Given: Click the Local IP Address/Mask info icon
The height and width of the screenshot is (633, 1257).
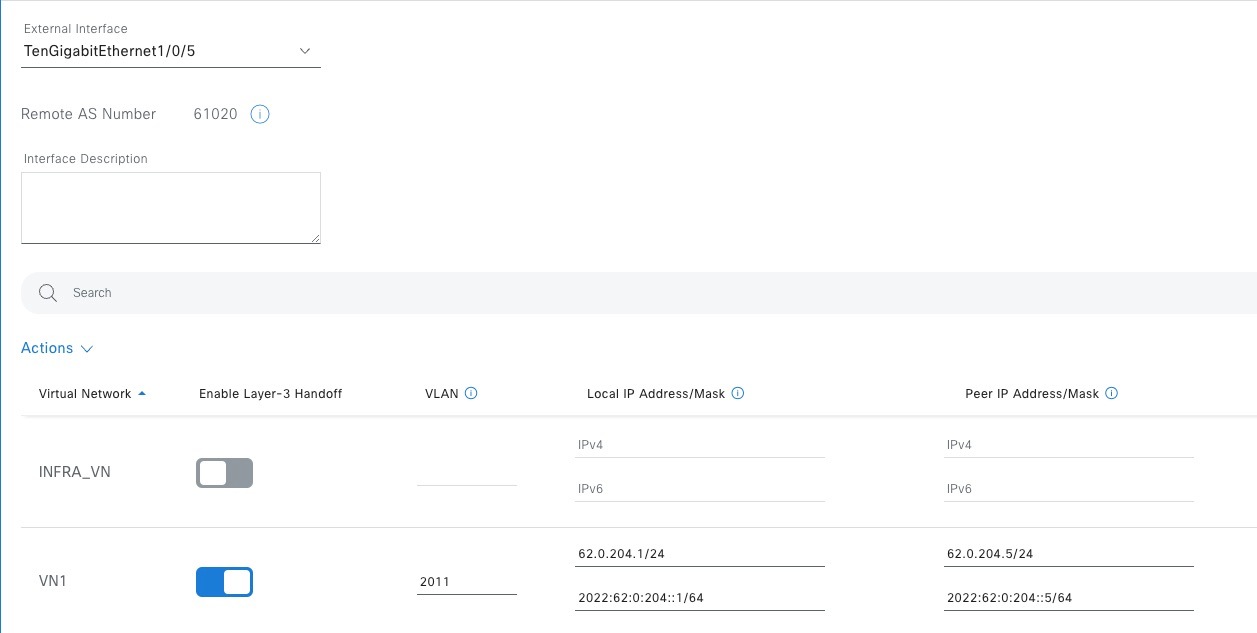Looking at the screenshot, I should tap(737, 393).
